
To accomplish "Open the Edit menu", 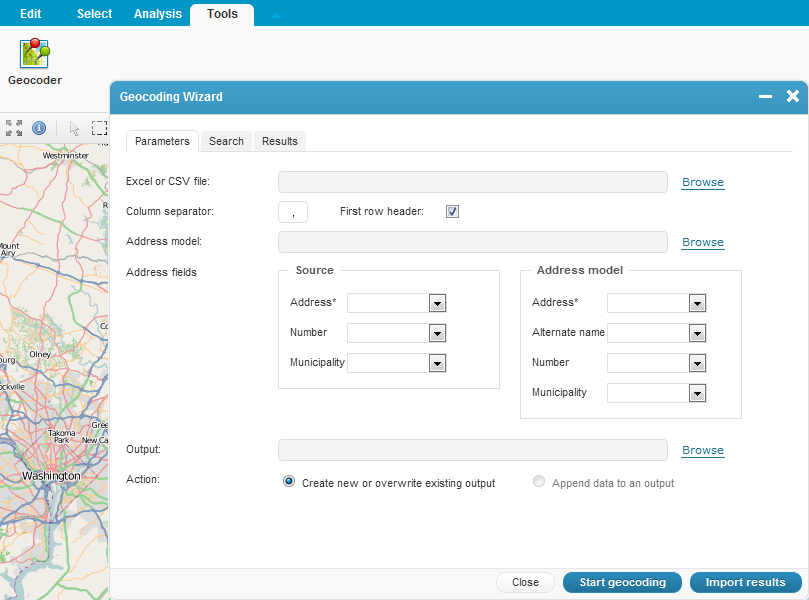I will click(29, 13).
